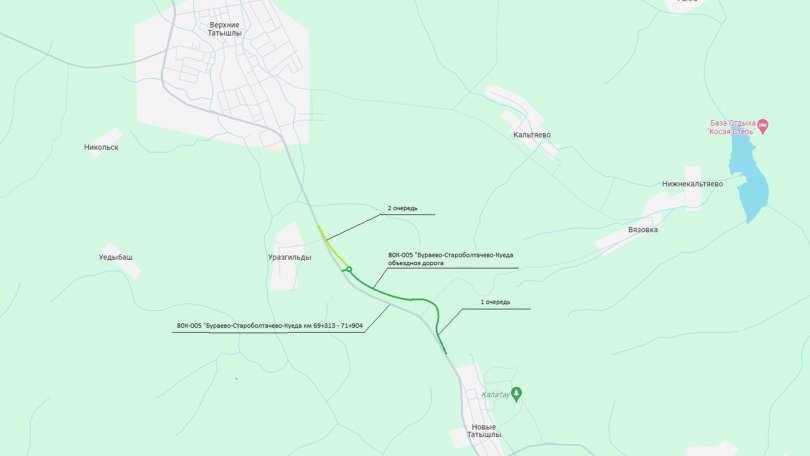This screenshot has width=810, height=456.
Task: Select the Уедыбаш village label
Action: (116, 257)
